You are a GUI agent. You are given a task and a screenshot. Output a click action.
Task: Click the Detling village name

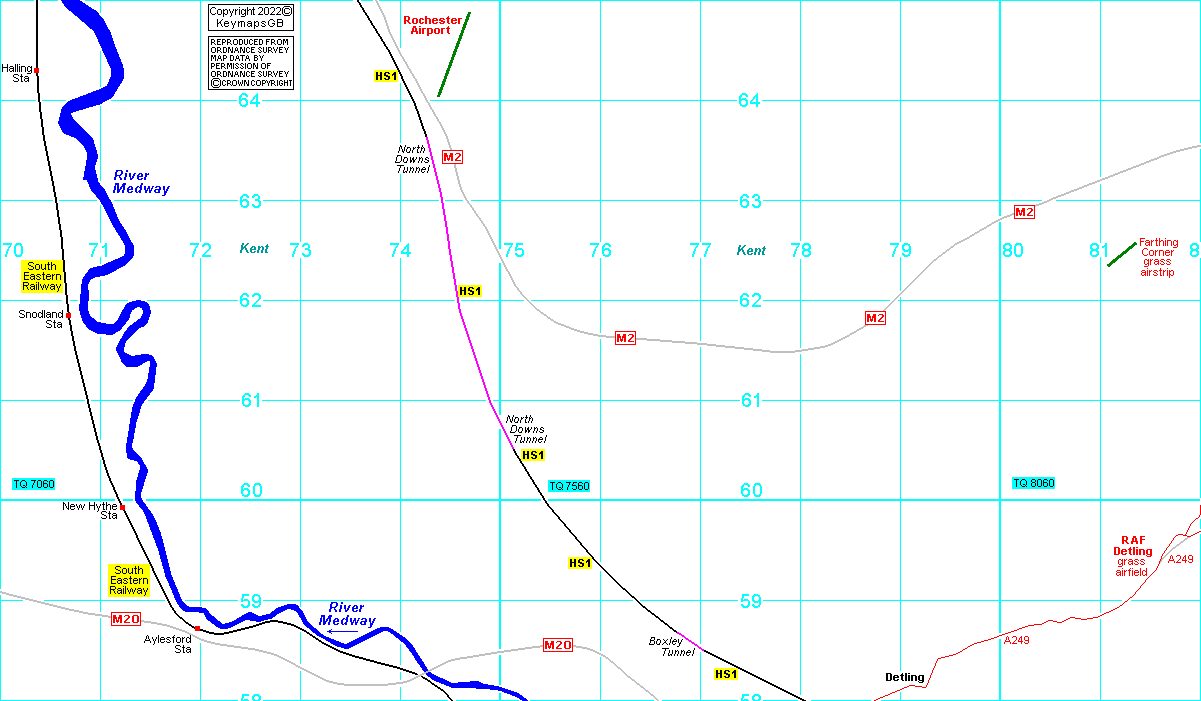pos(904,677)
